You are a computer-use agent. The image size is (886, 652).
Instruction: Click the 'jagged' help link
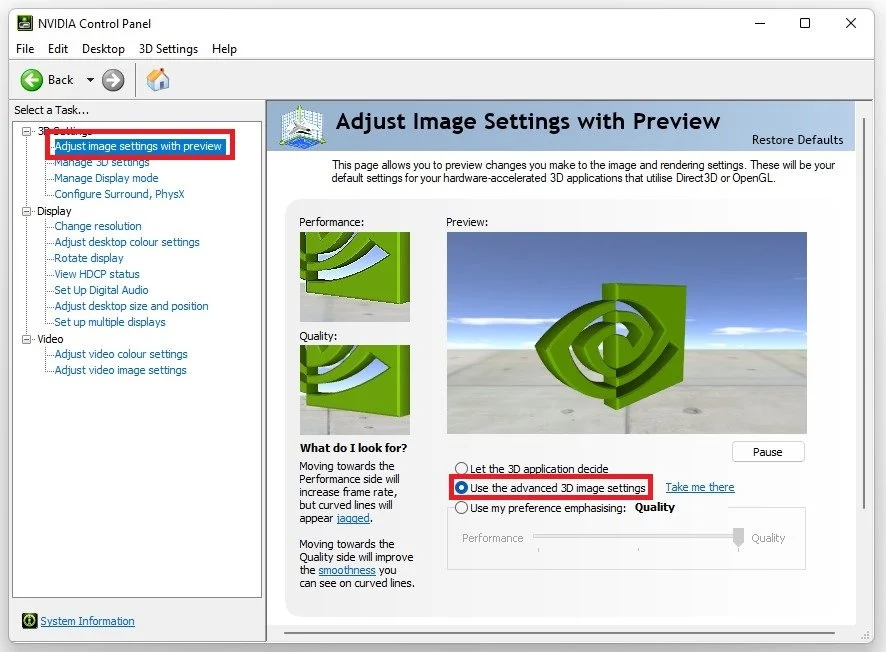pyautogui.click(x=353, y=518)
